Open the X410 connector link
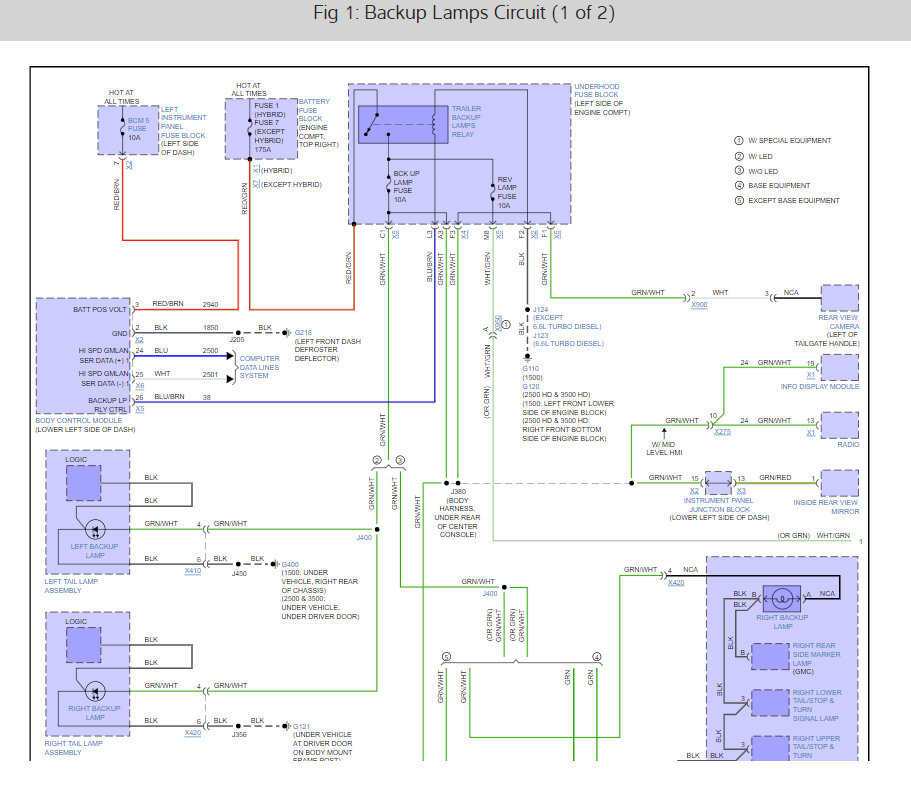This screenshot has height=786, width=911. (x=193, y=570)
